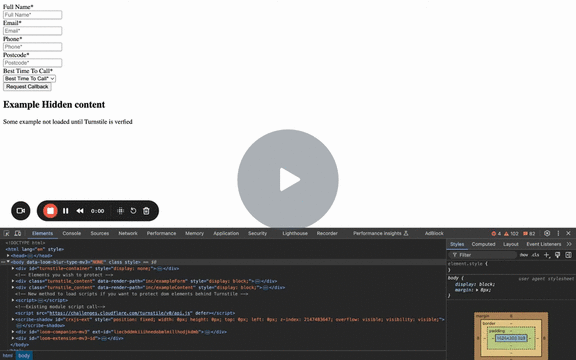Screen dimensions: 576x360
Task: Toggle the computed styles sidebar icon
Action: tap(568, 255)
